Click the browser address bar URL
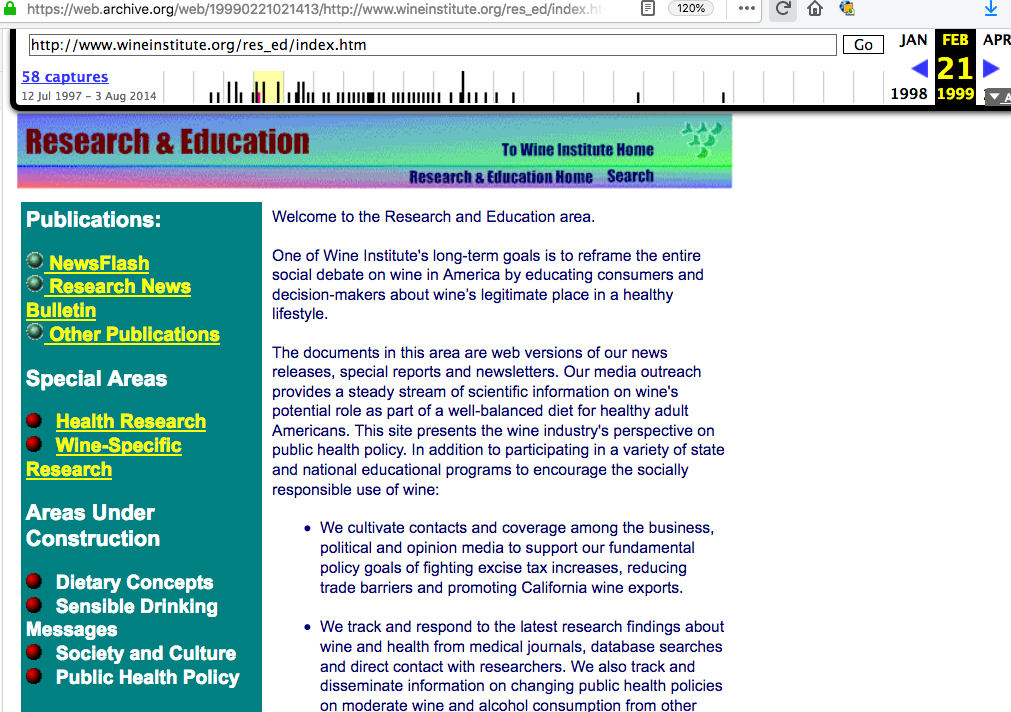Image resolution: width=1011 pixels, height=712 pixels. point(316,9)
